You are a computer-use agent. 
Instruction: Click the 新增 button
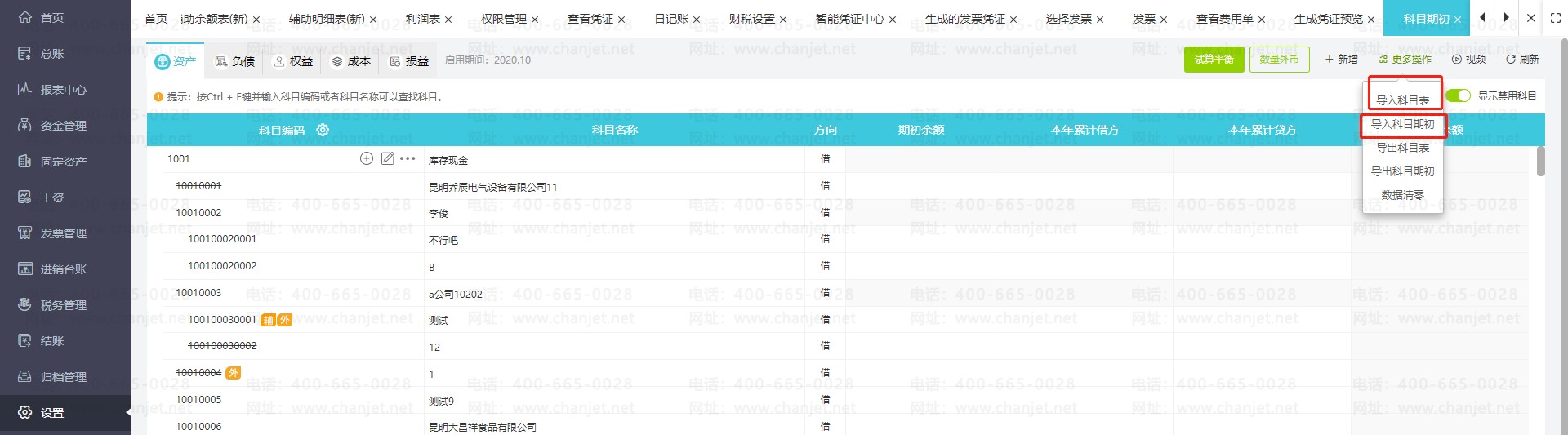click(1342, 60)
